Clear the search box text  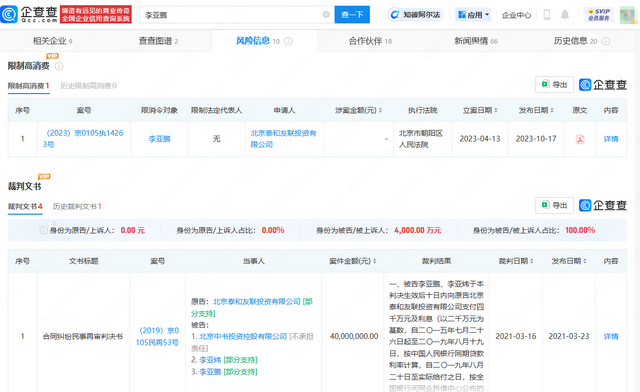(326, 15)
